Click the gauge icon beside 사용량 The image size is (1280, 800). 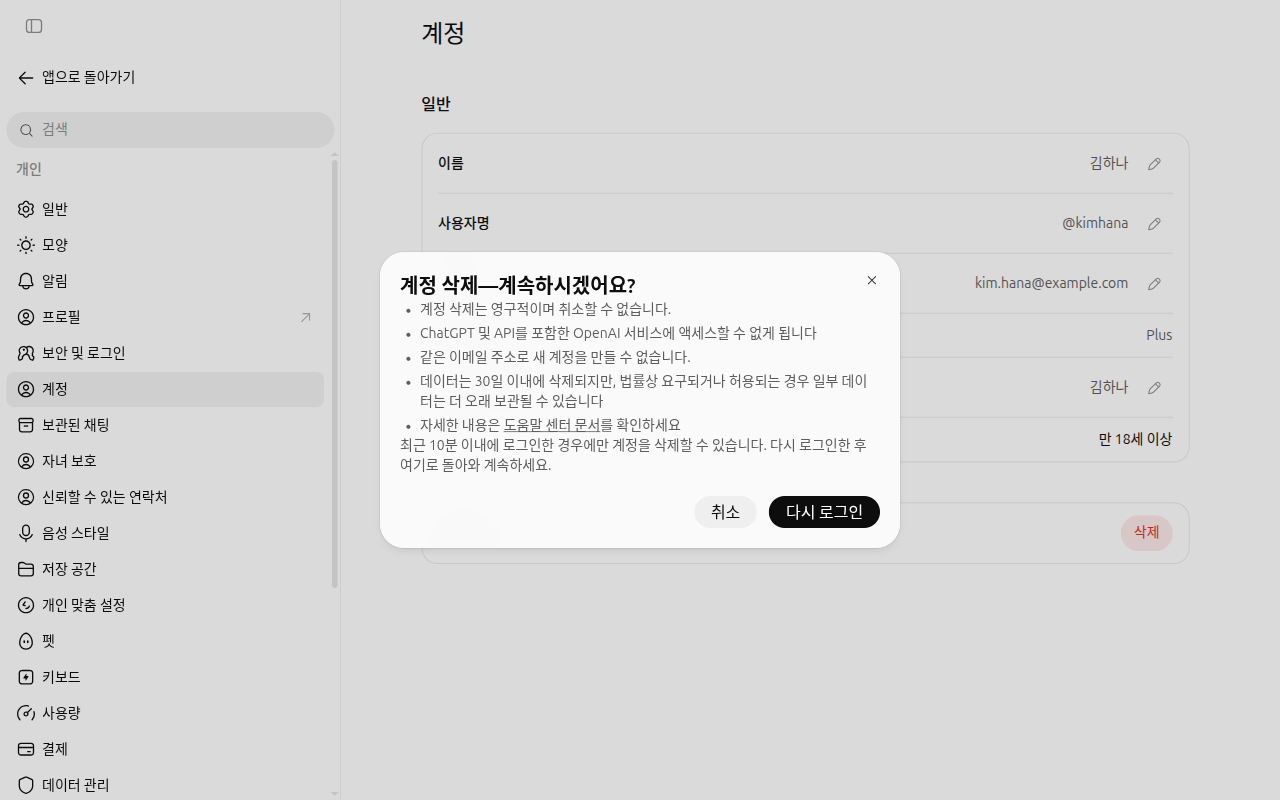pyautogui.click(x=26, y=713)
